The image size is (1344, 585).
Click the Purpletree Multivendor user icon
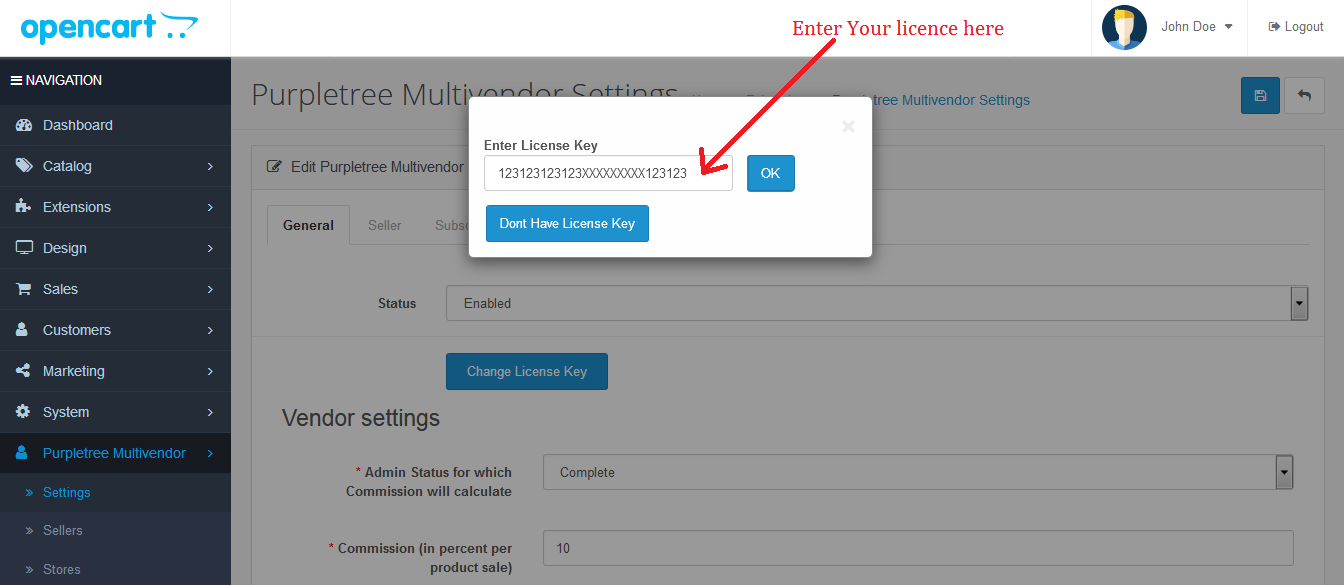pos(22,453)
